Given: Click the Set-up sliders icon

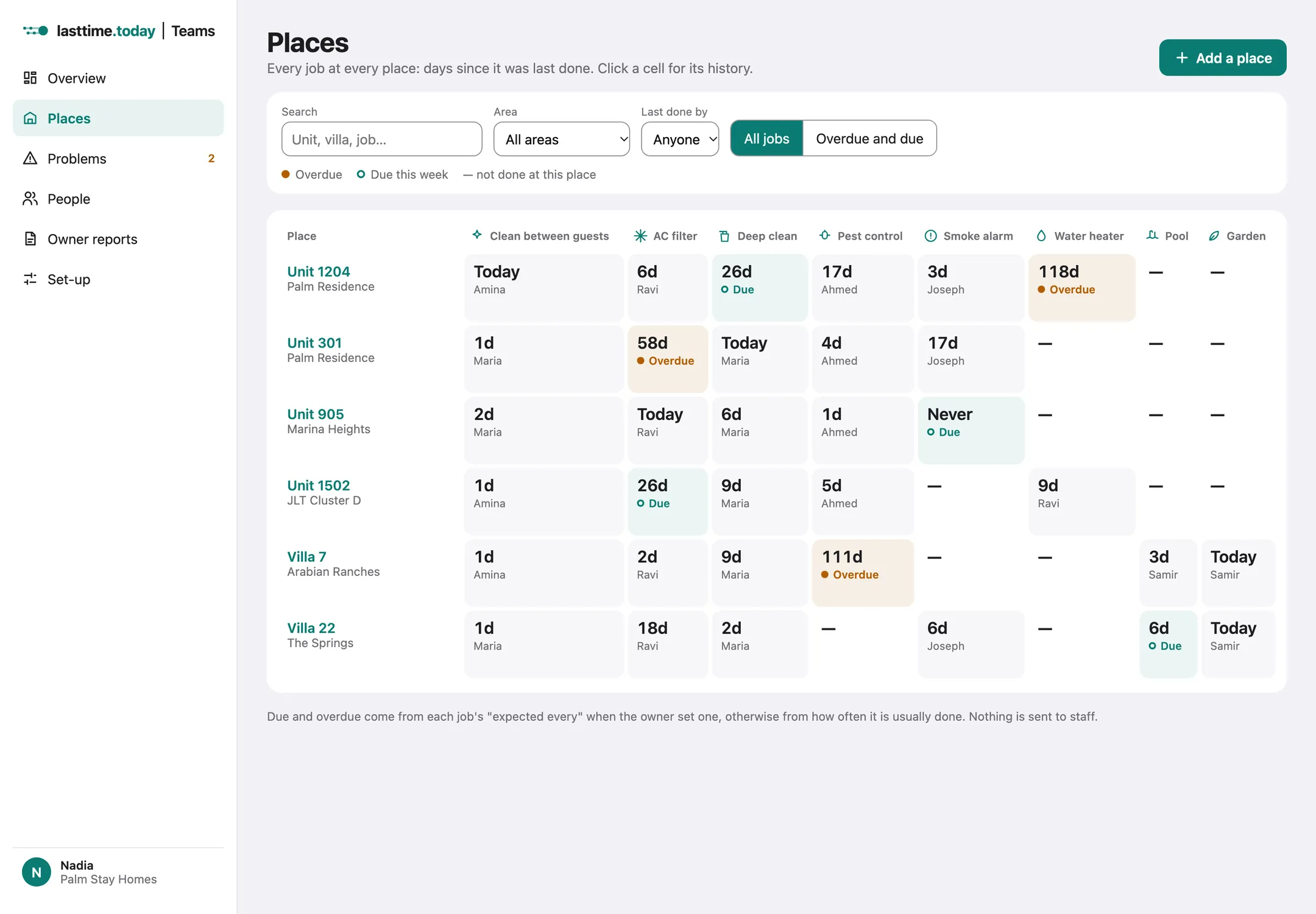Looking at the screenshot, I should (x=30, y=279).
